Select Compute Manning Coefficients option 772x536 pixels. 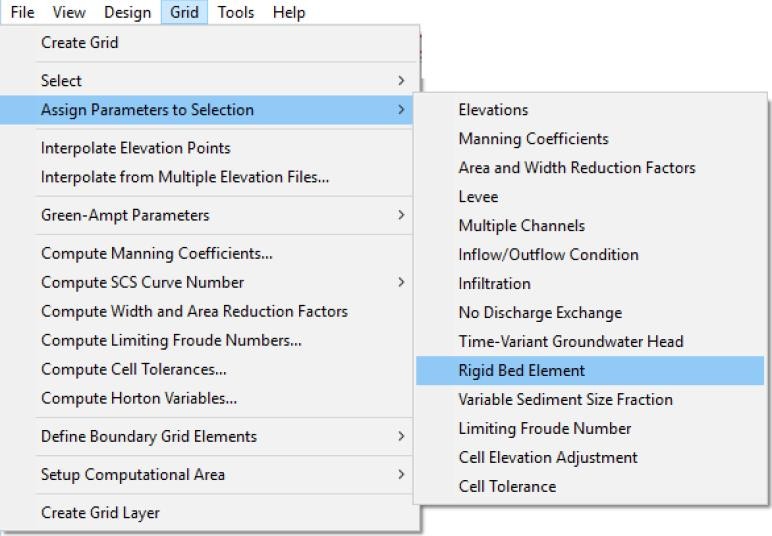point(156,254)
